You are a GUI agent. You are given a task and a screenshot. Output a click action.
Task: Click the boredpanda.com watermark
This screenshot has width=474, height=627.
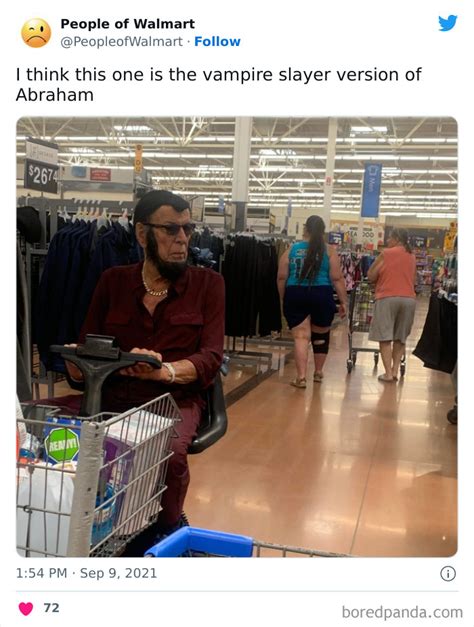[402, 612]
